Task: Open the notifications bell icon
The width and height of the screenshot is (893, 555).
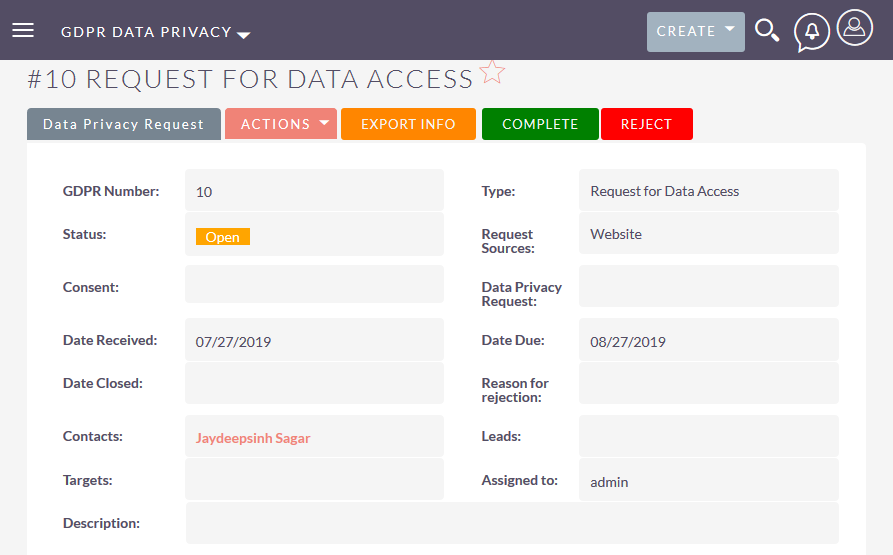Action: tap(811, 32)
